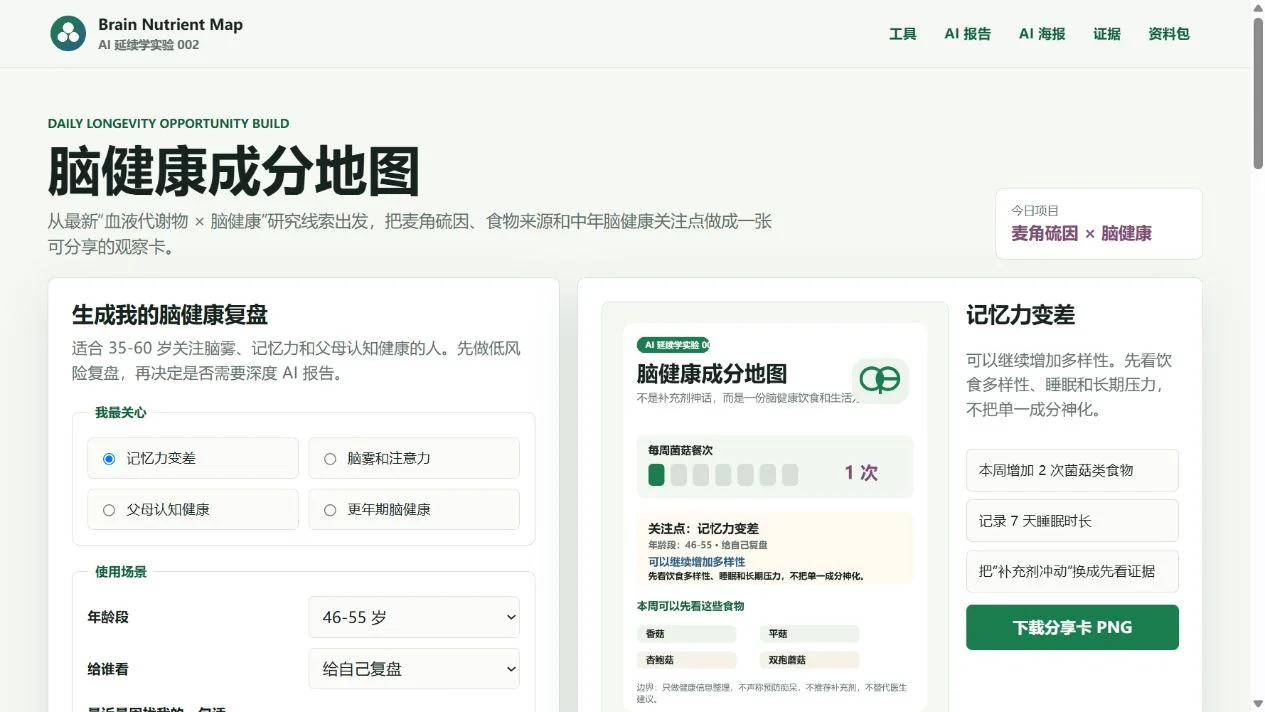1265x712 pixels.
Task: Click the AI 延续学实验 002 subtitle
Action: tap(148, 45)
